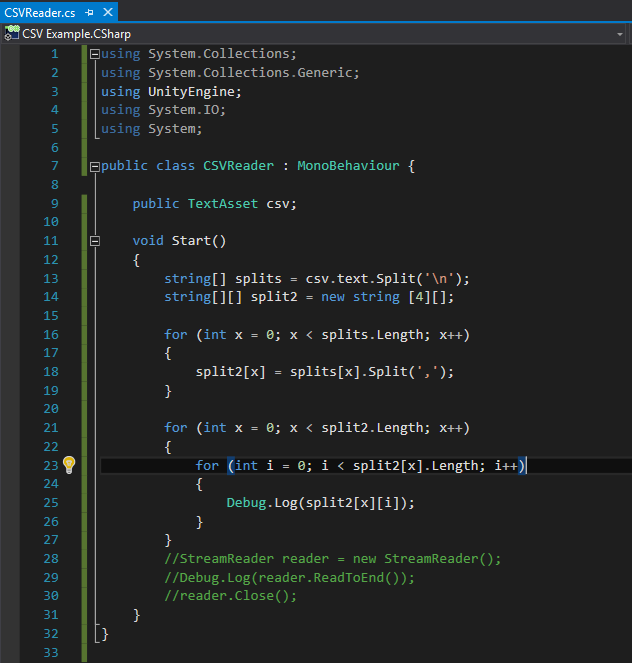
Task: Click the TextAsset type name
Action: point(222,203)
